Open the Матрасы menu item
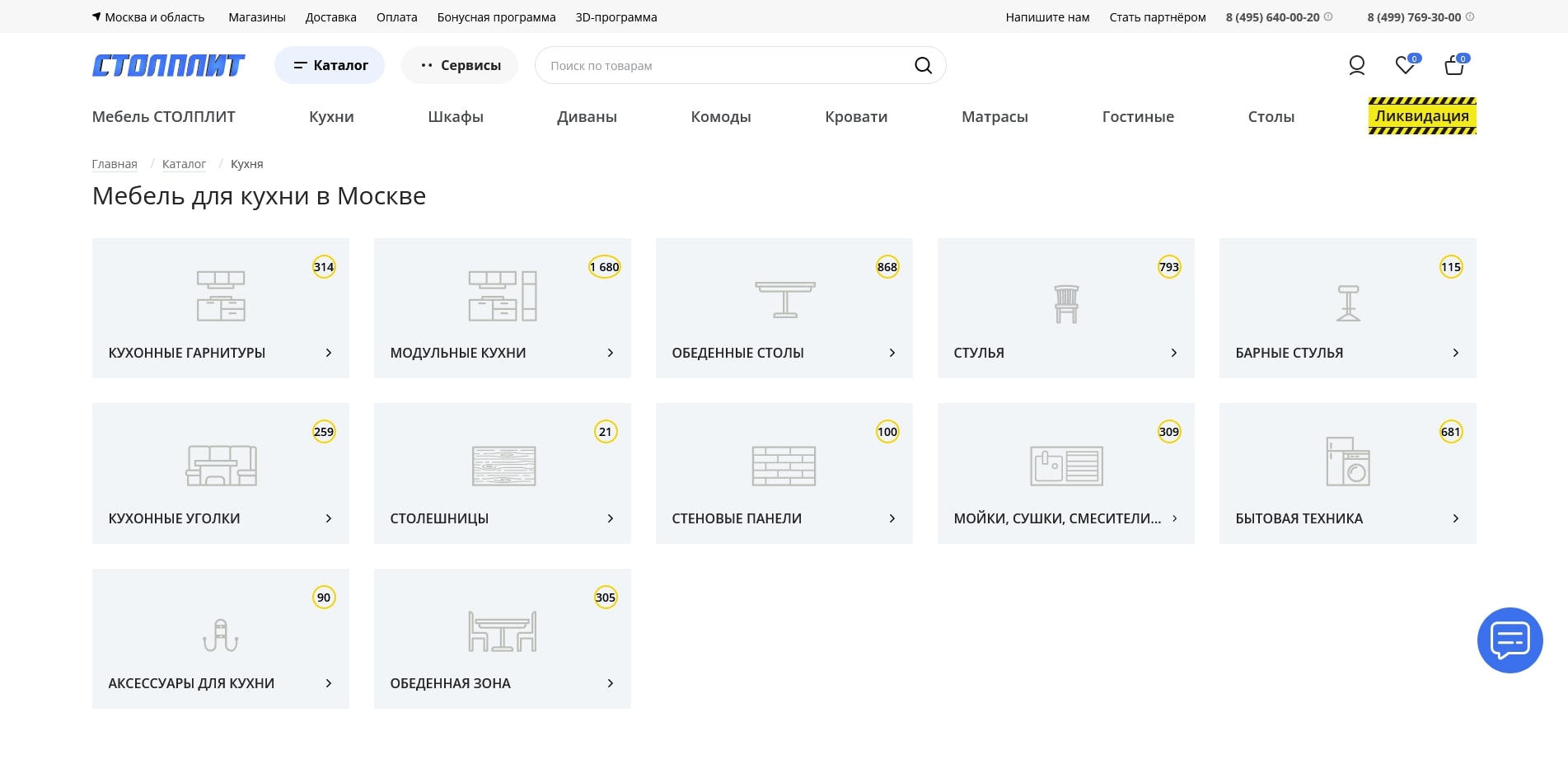The image size is (1568, 764). coord(995,117)
